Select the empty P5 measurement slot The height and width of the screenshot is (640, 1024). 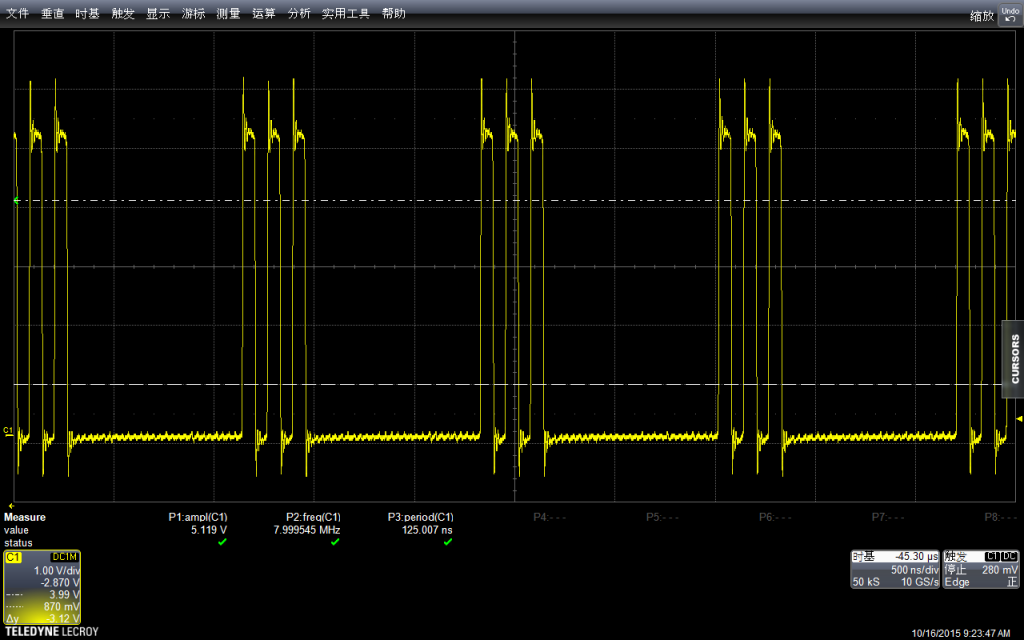tap(662, 517)
